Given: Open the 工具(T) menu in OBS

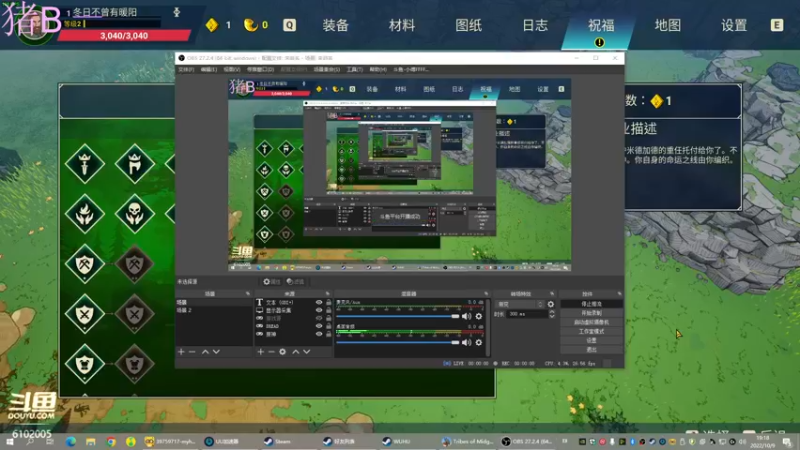Looking at the screenshot, I should pos(355,69).
